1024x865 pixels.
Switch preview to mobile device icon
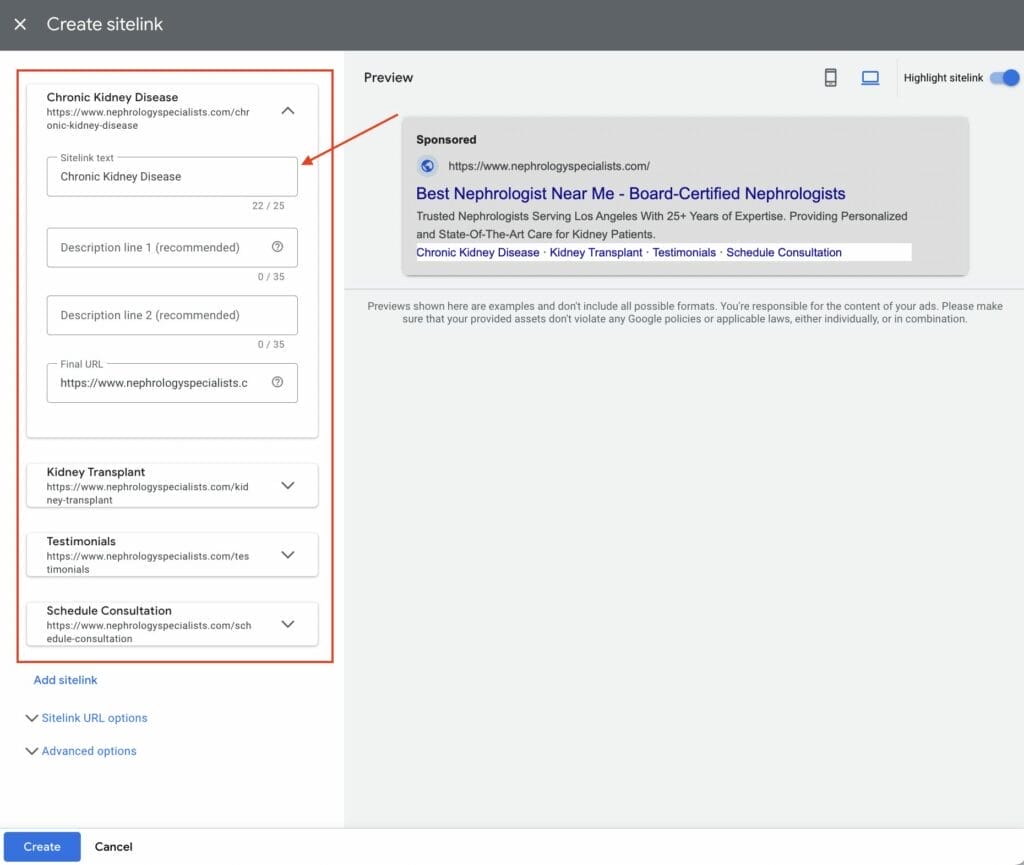coord(830,78)
